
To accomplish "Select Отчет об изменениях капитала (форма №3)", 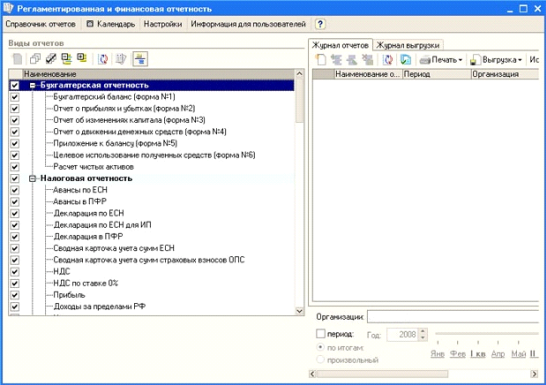I will (x=129, y=120).
